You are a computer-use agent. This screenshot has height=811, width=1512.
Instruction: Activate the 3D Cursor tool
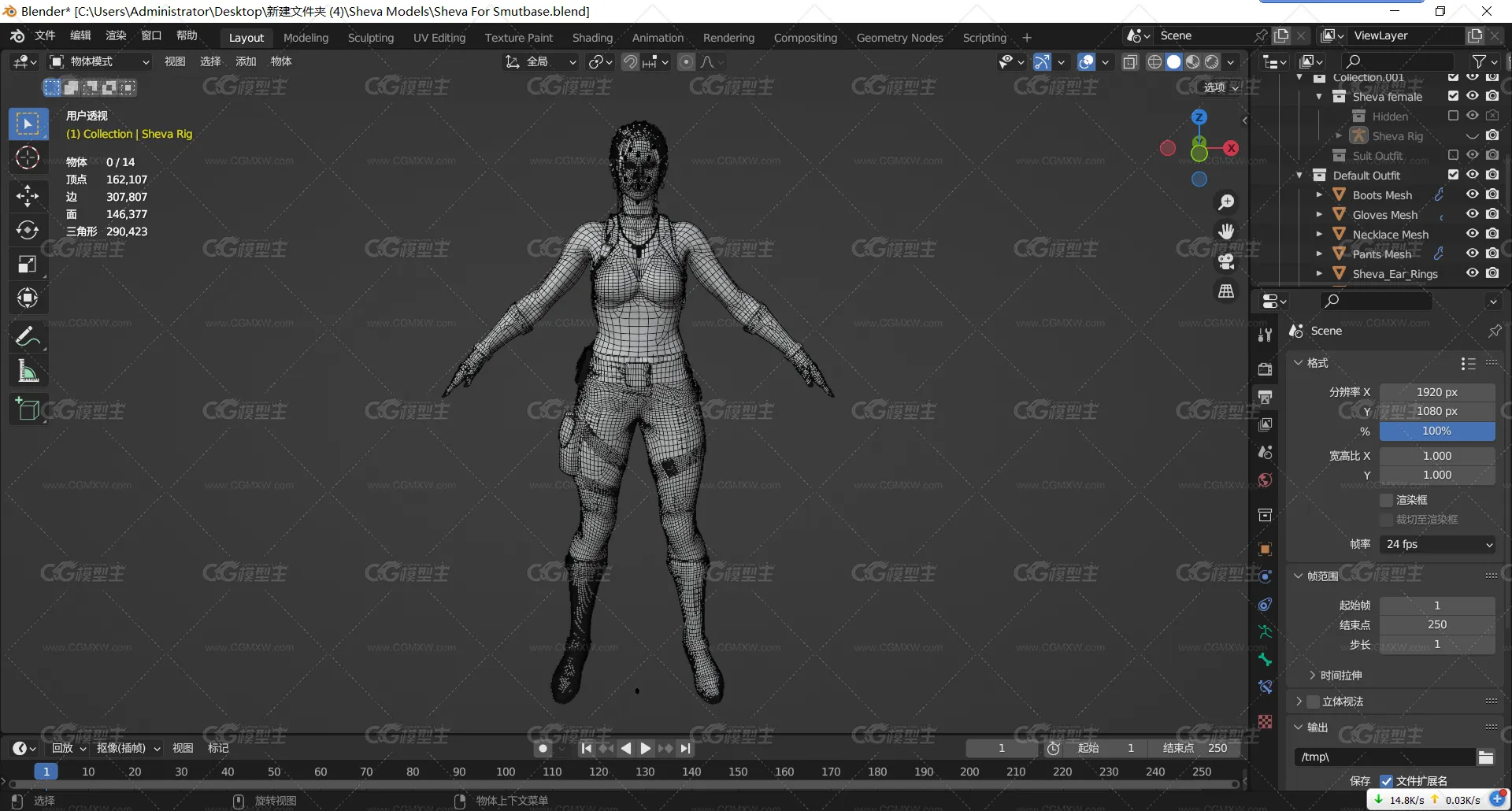[x=28, y=158]
